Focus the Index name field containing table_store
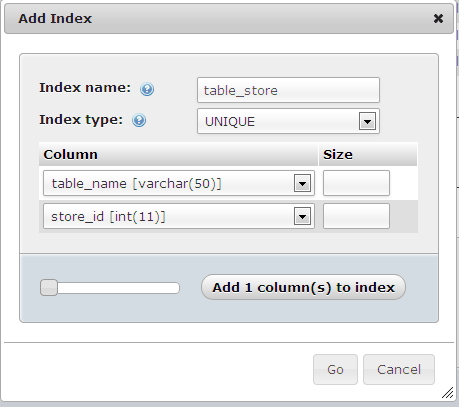The image size is (459, 407). coord(288,90)
